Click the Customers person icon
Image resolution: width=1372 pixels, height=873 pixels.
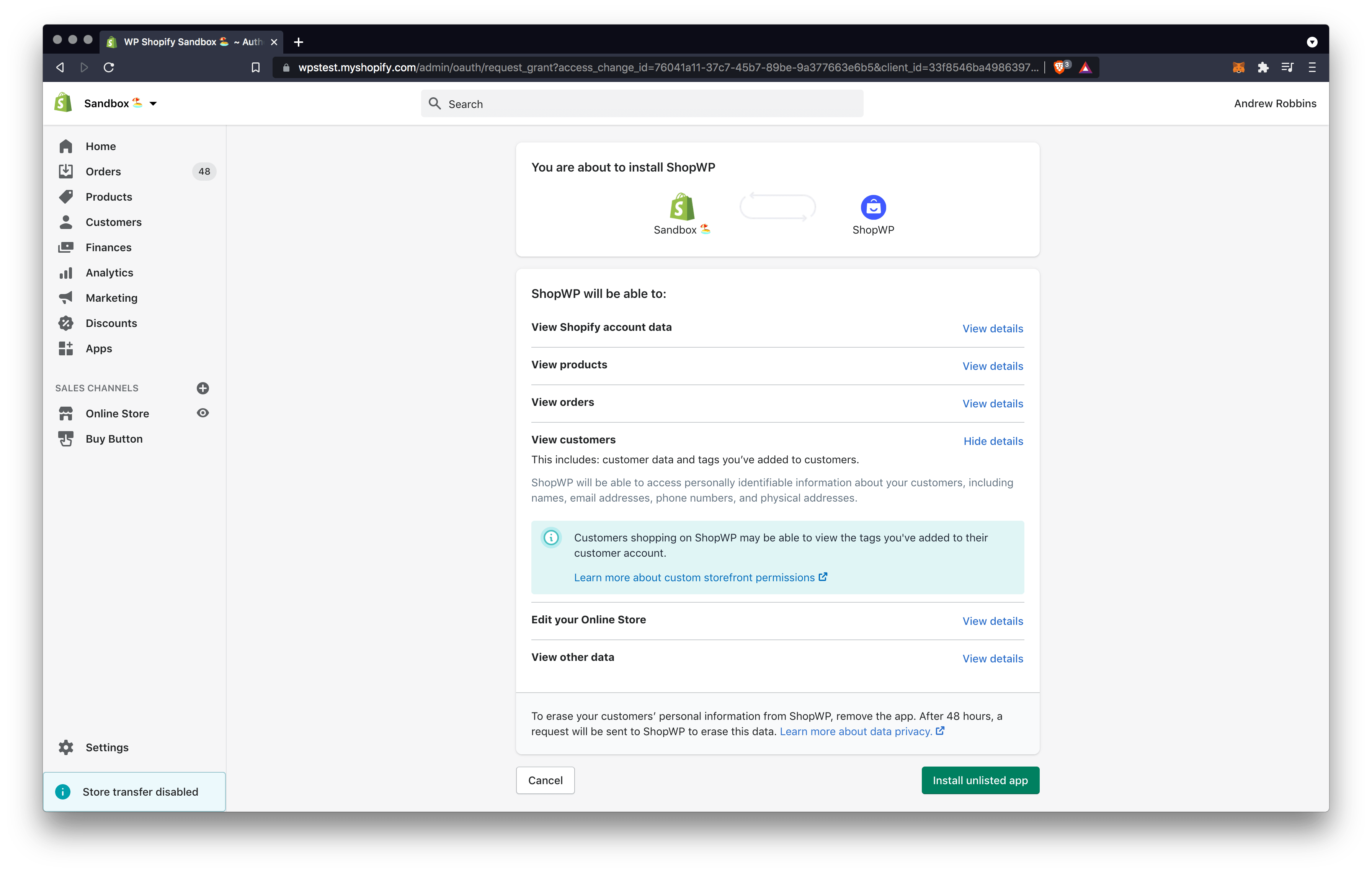[x=66, y=222]
